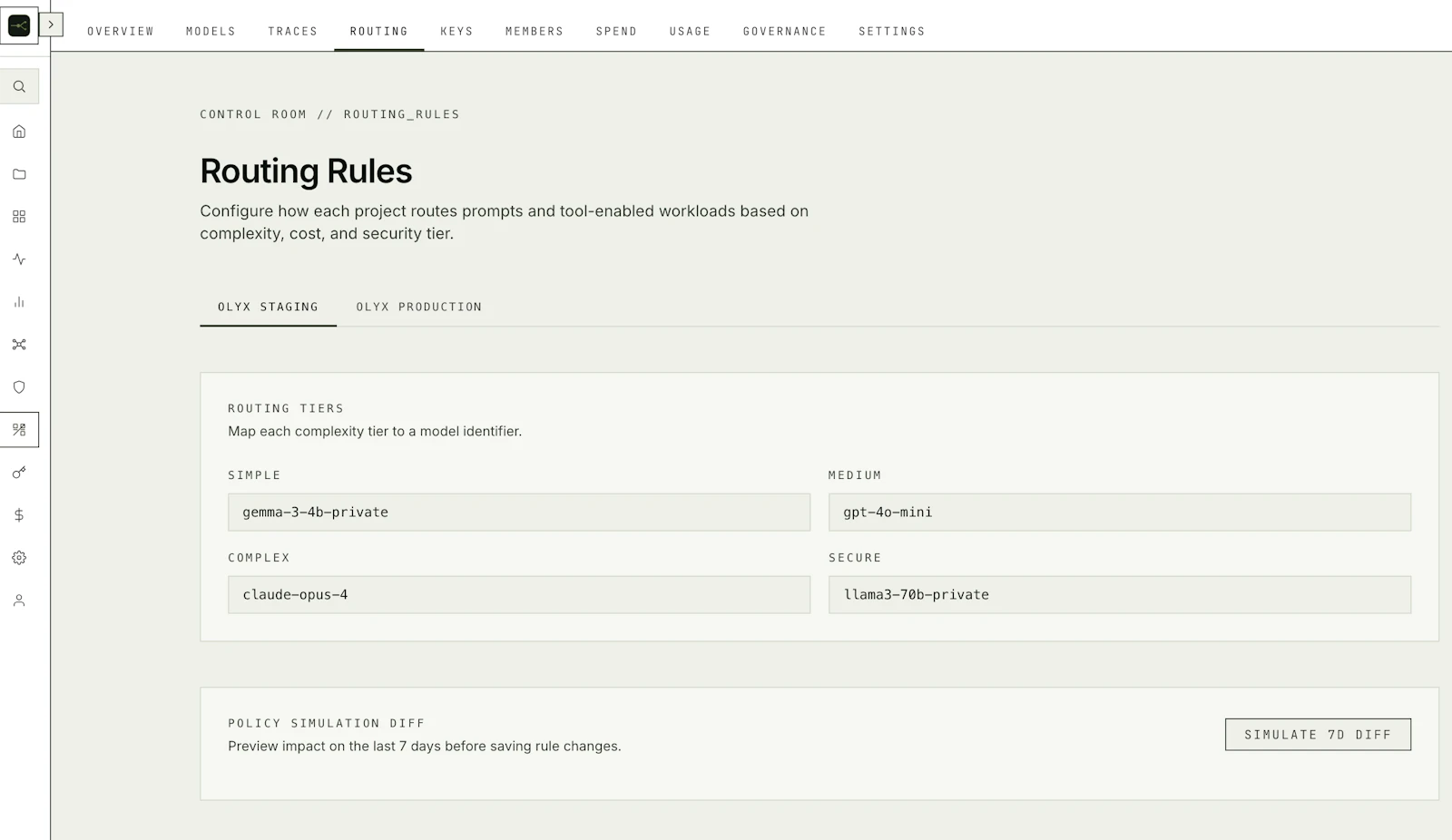Open the grid squares sidebar icon
Viewport: 1452px width, 840px height.
[x=19, y=217]
